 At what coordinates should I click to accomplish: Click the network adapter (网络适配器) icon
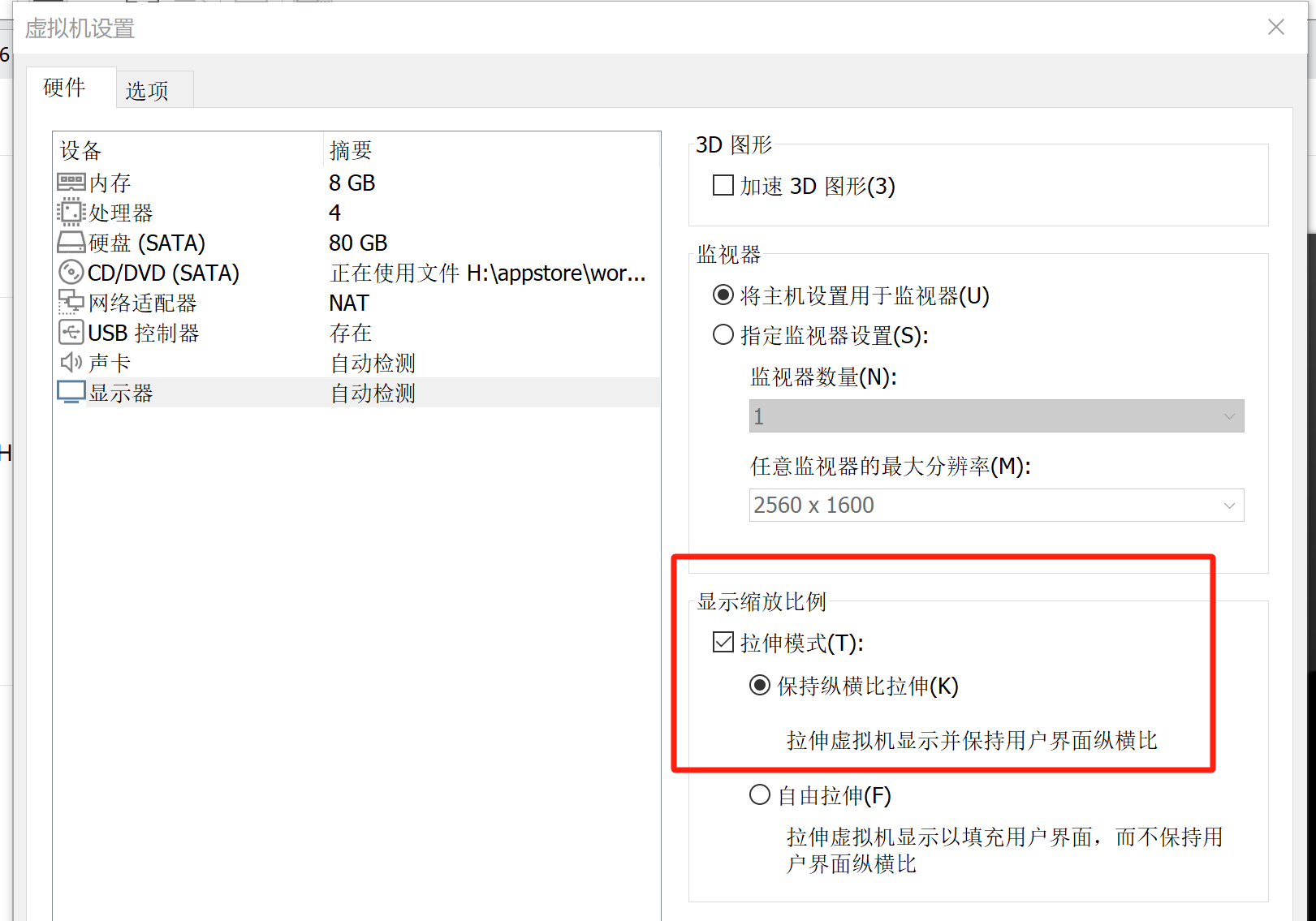click(71, 303)
